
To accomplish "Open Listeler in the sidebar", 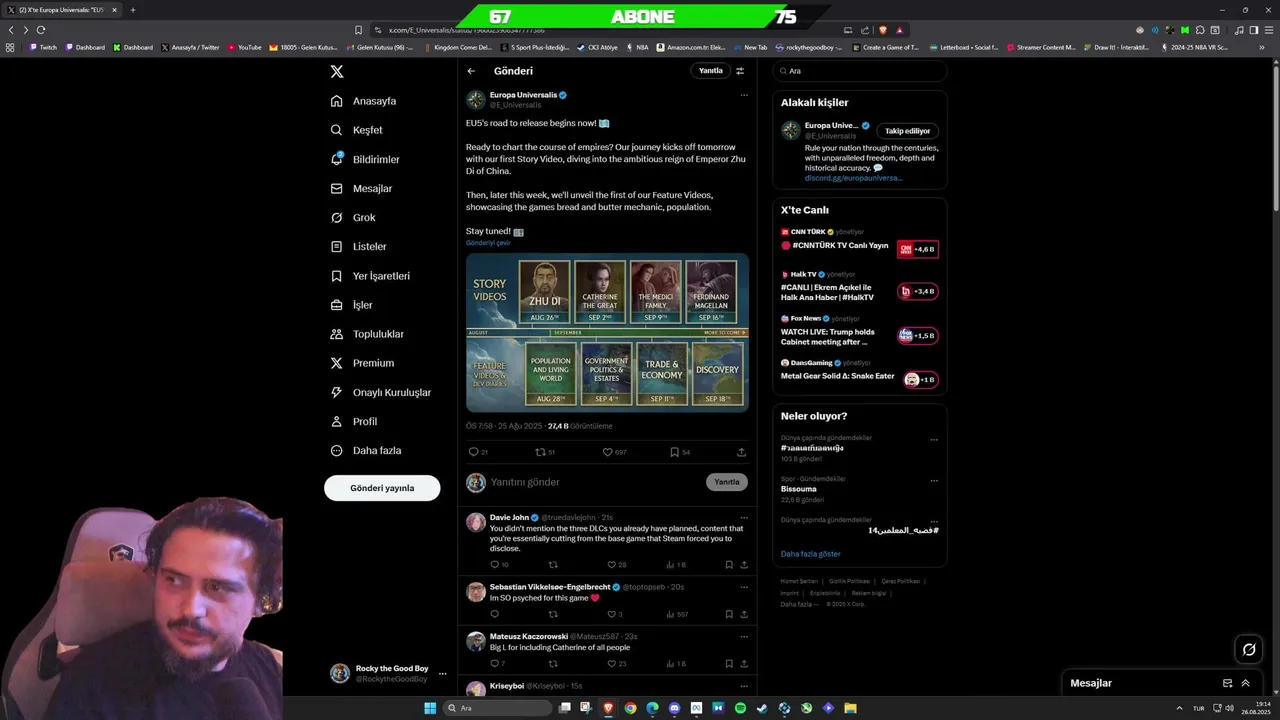I will point(358,246).
